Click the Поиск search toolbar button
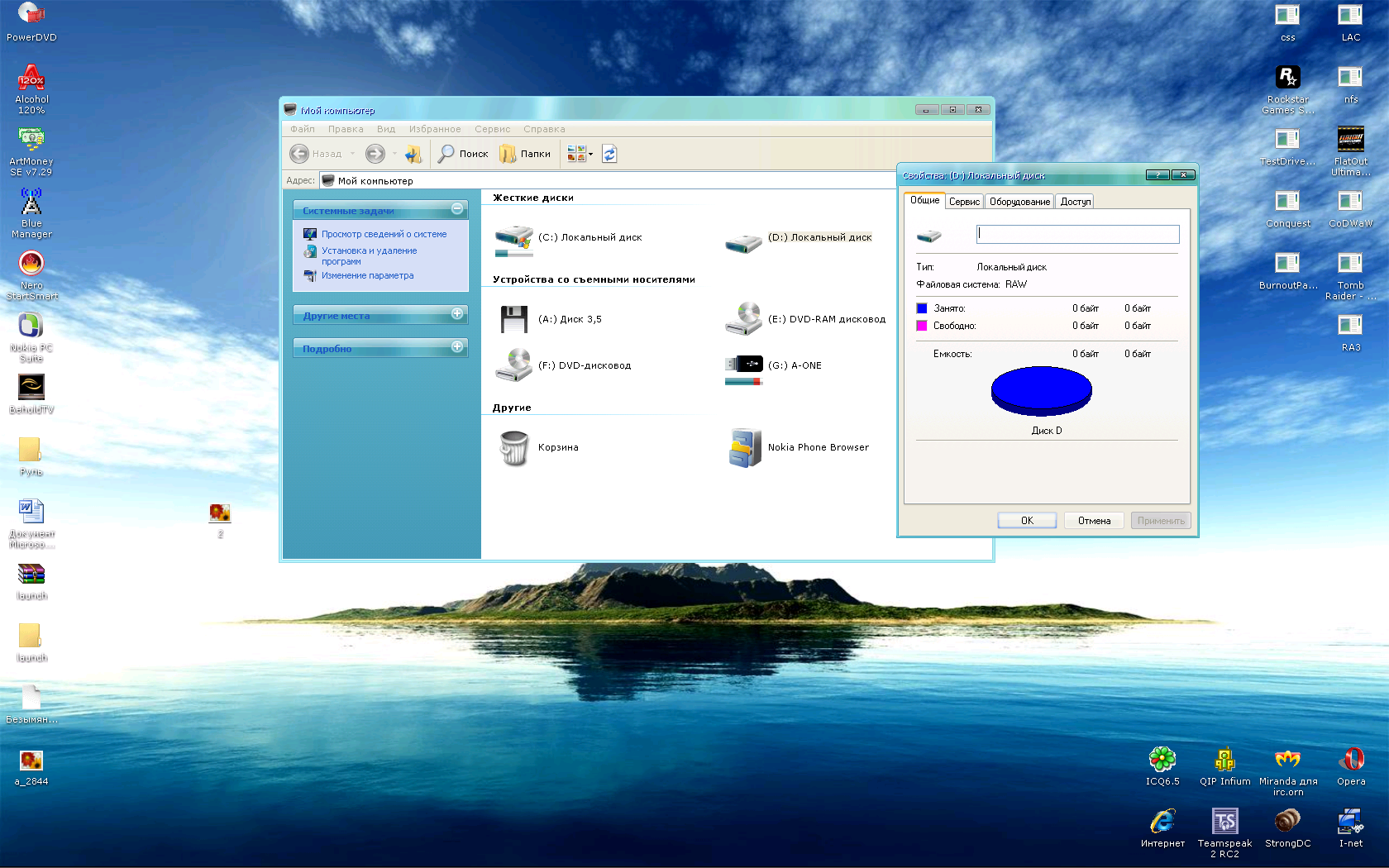1389x868 pixels. (464, 154)
